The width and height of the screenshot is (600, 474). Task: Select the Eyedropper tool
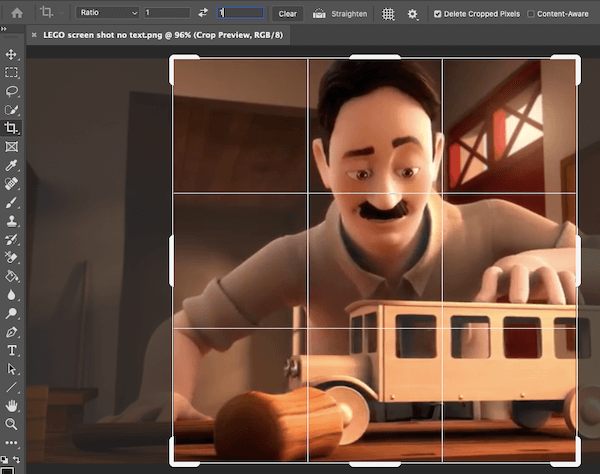pos(11,165)
